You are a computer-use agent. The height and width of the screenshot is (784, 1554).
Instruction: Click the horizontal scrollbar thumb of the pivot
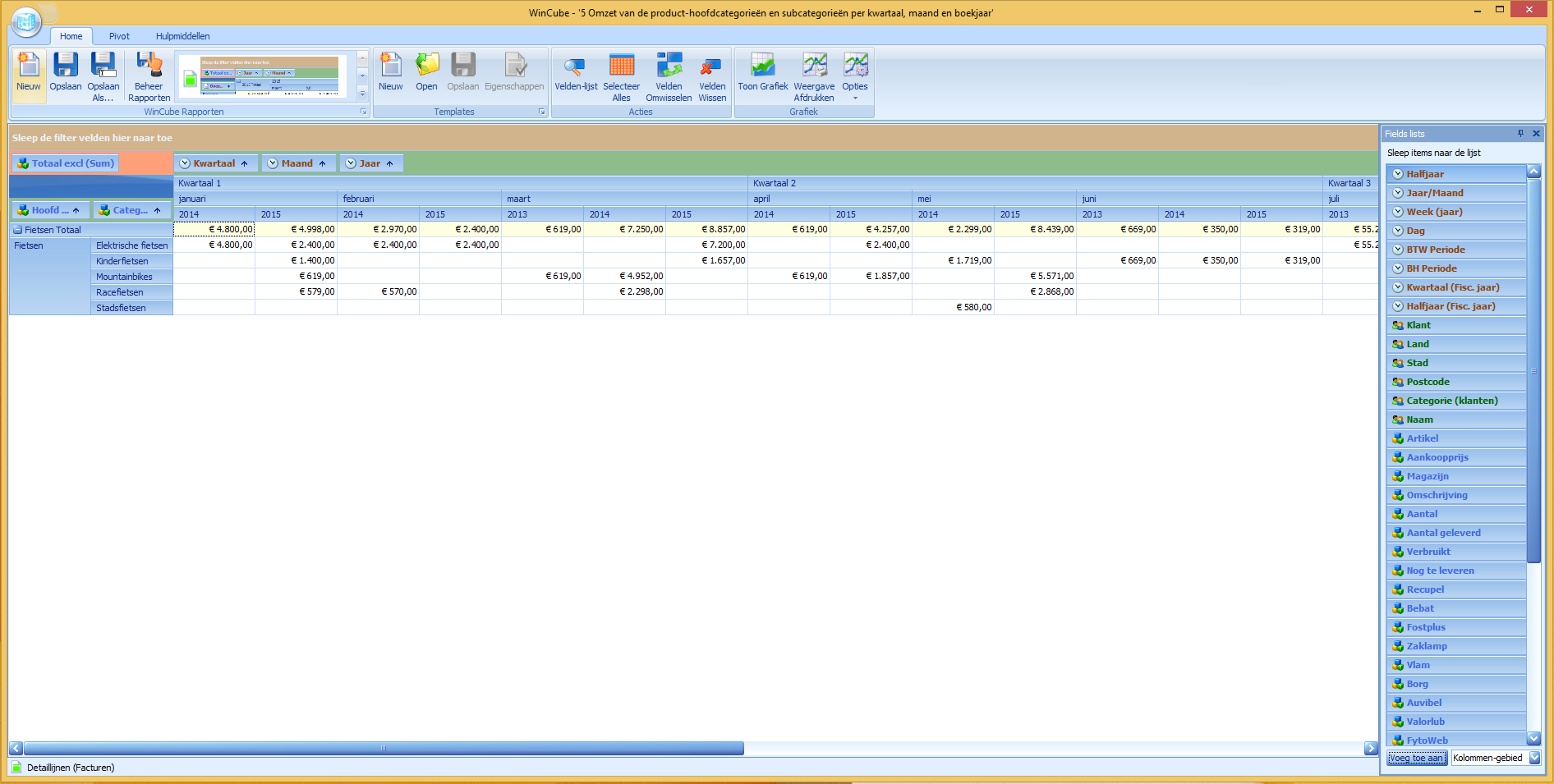384,749
